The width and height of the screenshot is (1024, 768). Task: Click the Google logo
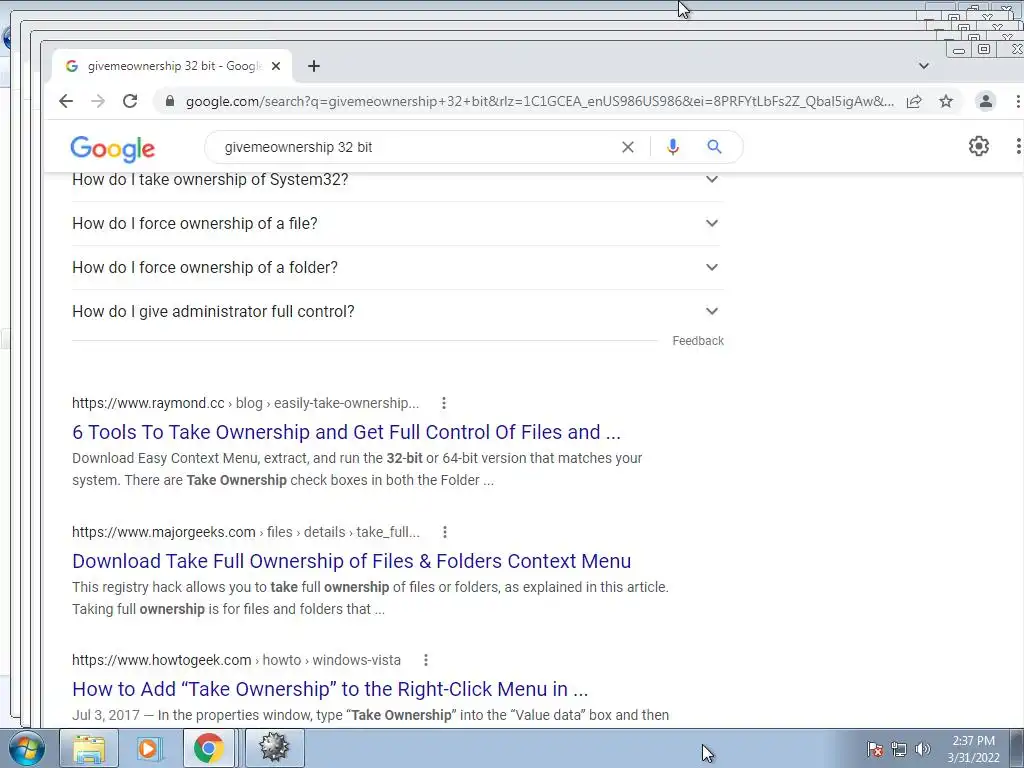click(x=112, y=149)
